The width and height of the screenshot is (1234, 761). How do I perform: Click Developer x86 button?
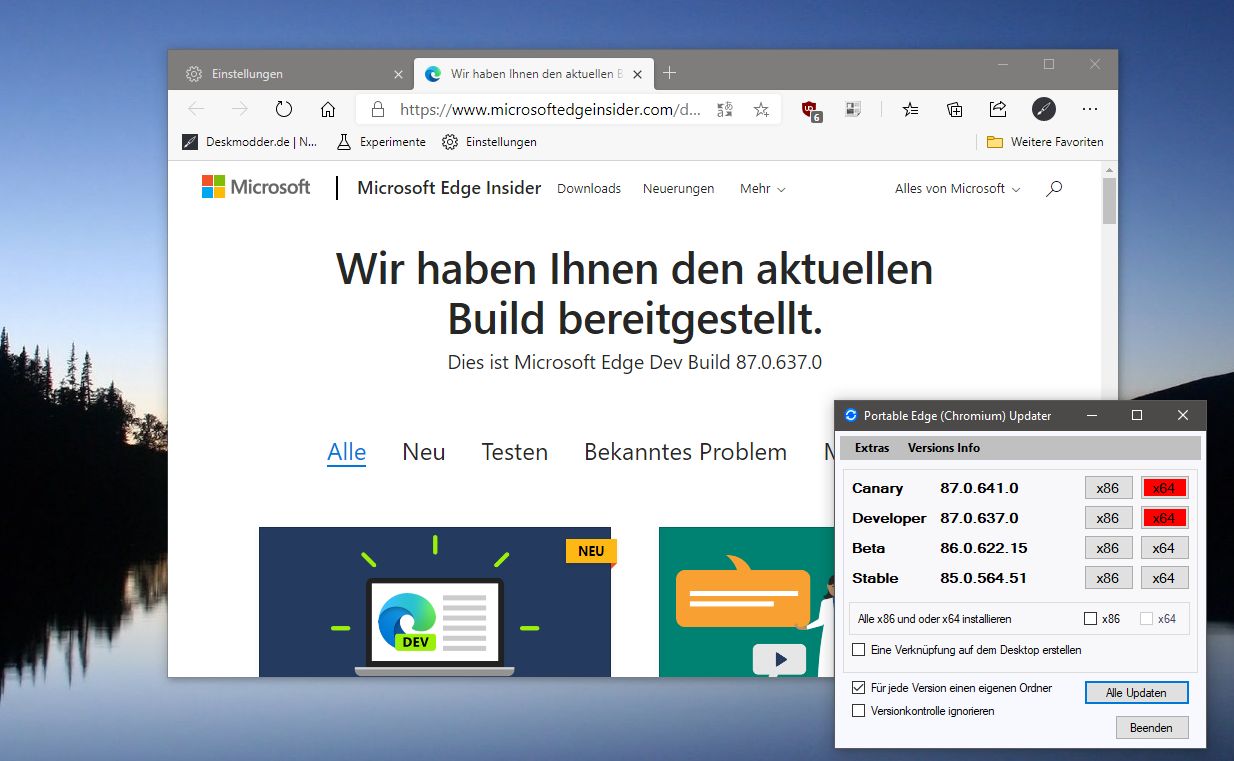1108,518
